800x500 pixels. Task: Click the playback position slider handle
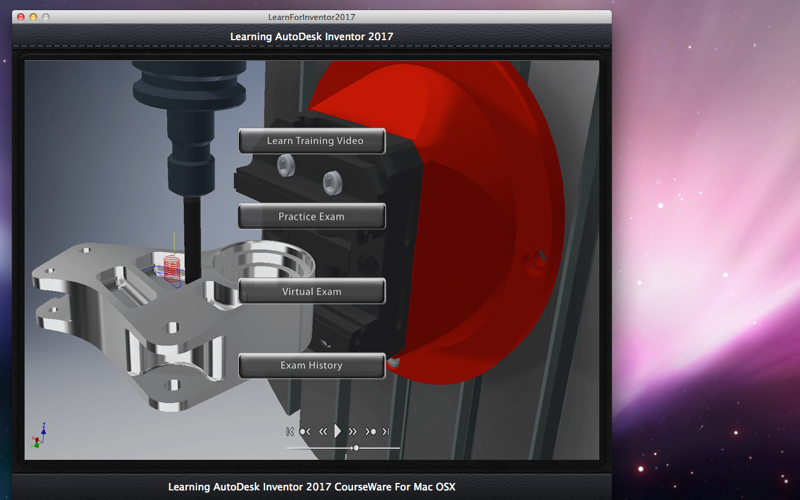[x=356, y=448]
